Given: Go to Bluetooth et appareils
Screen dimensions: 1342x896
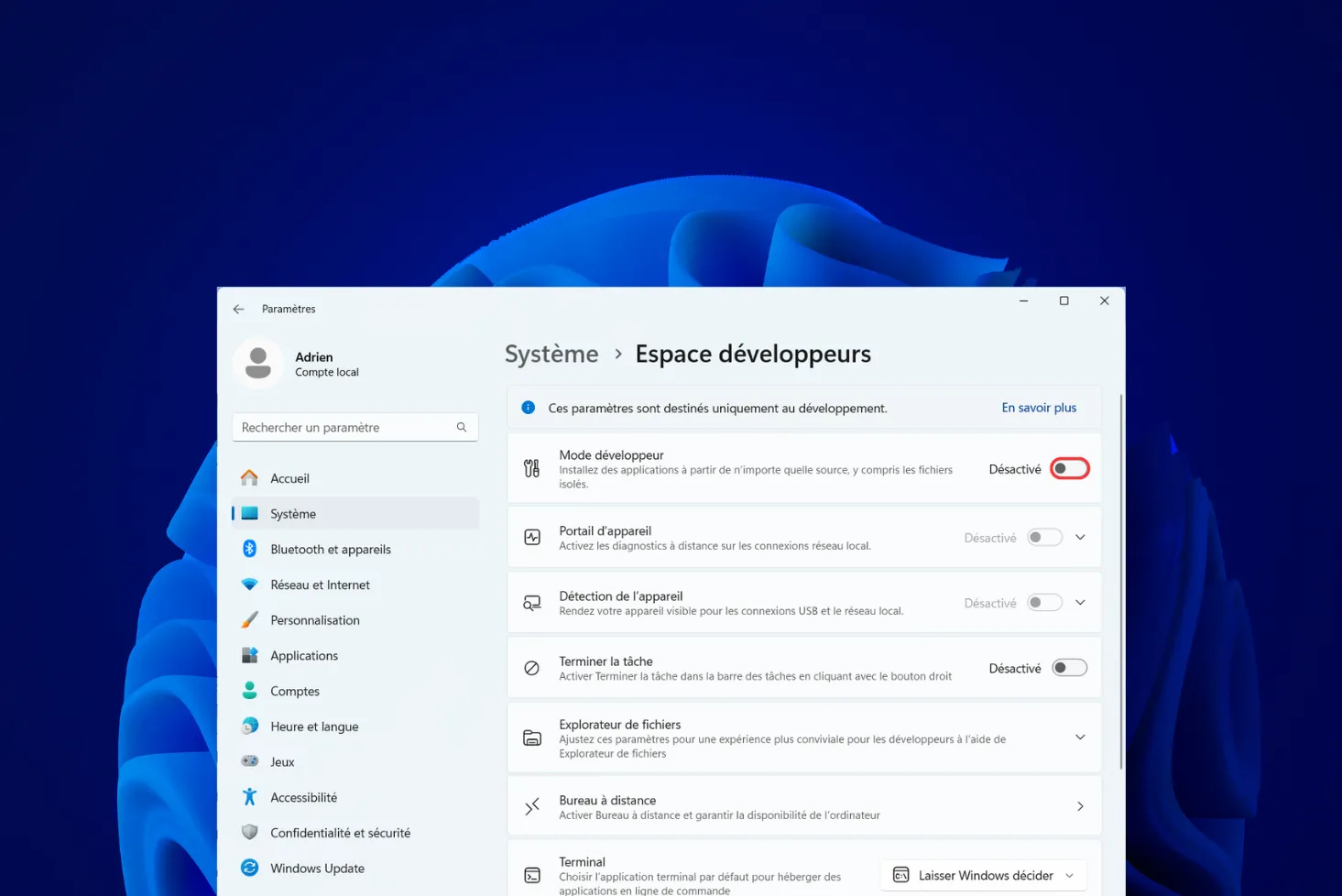Looking at the screenshot, I should coord(355,549).
